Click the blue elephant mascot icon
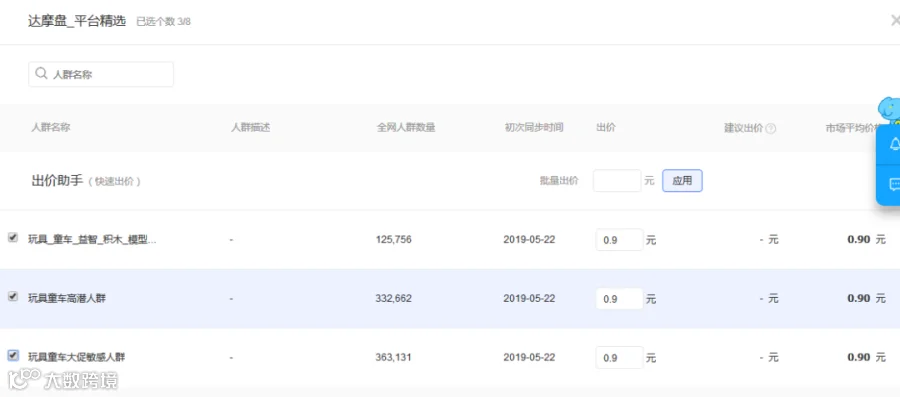 click(889, 110)
